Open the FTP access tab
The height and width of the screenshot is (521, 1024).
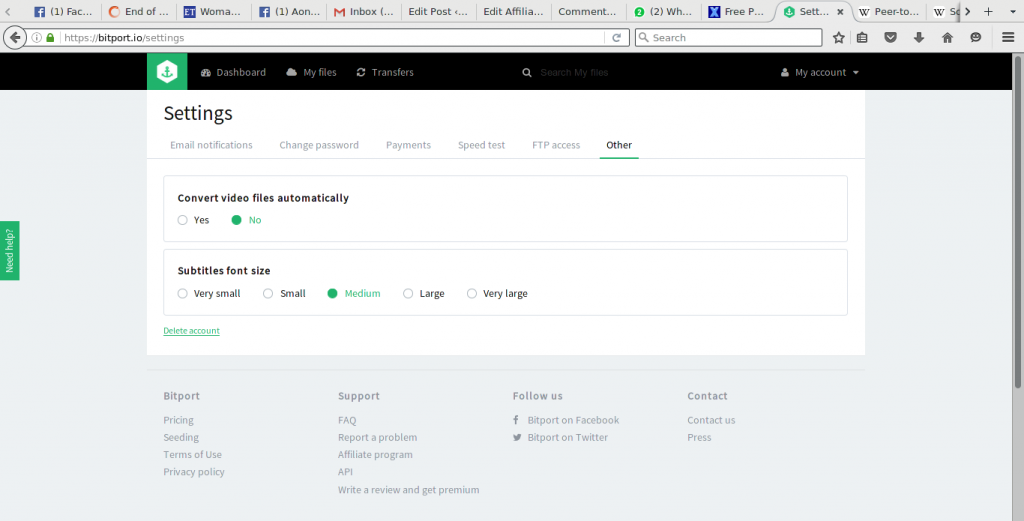coord(556,145)
